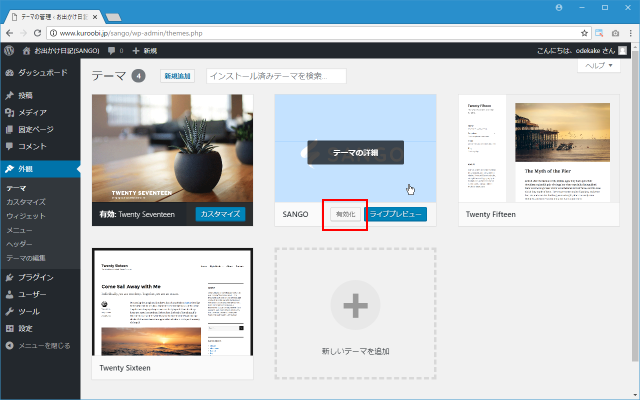Screen dimensions: 640x400
Task: Click the Twenty Sixteen theme name
Action: (x=125, y=368)
